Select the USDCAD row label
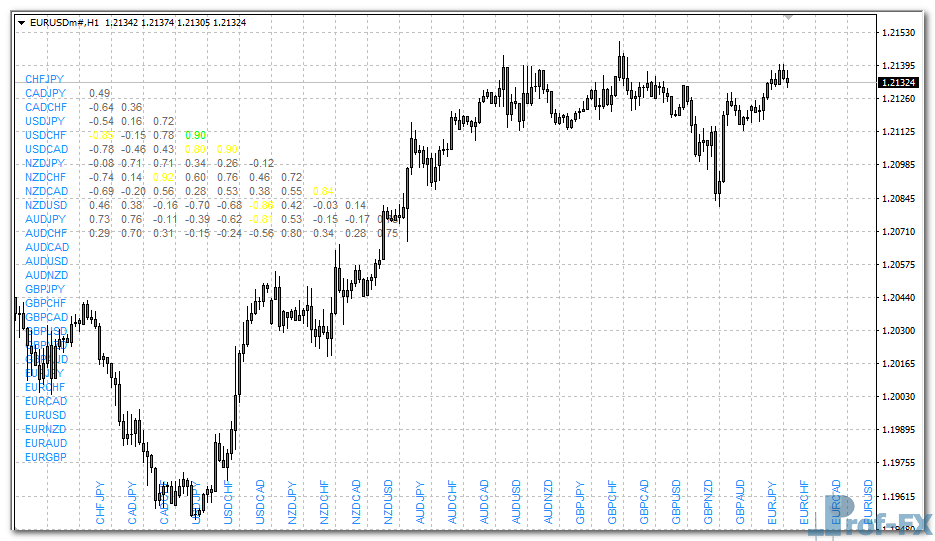This screenshot has height=541, width=935. click(46, 149)
